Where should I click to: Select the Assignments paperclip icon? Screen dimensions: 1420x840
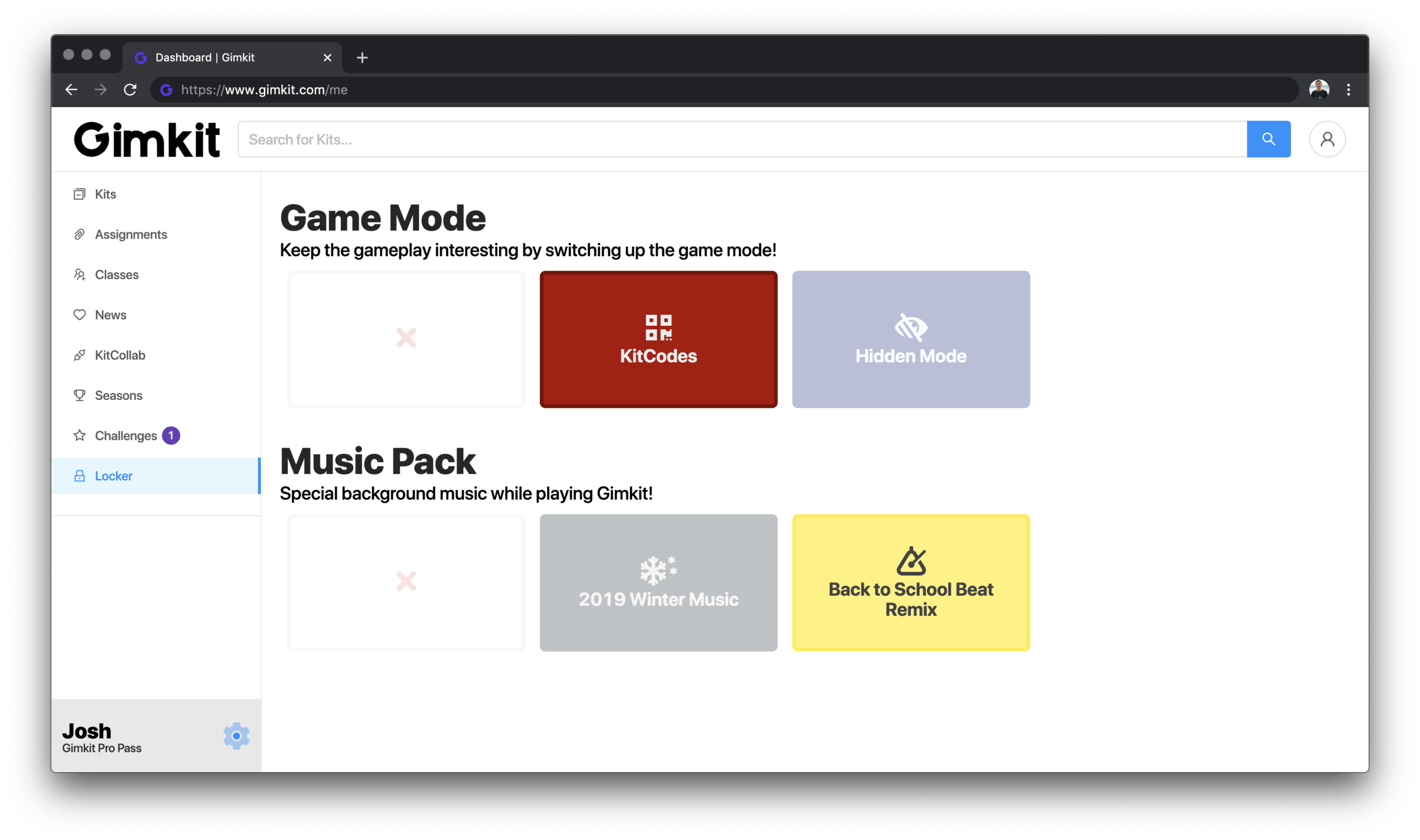point(80,234)
